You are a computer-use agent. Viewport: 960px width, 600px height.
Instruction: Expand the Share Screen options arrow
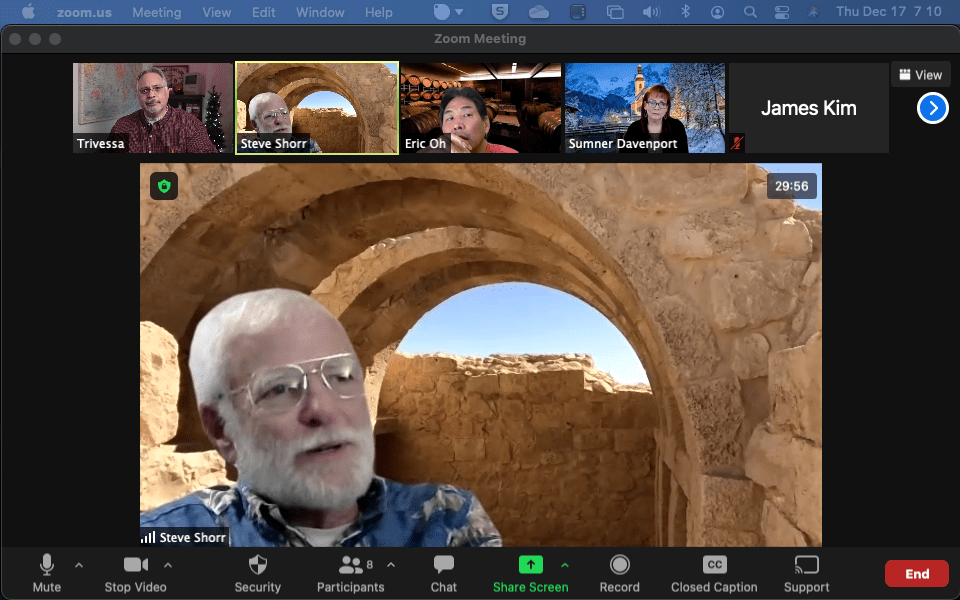(x=565, y=564)
